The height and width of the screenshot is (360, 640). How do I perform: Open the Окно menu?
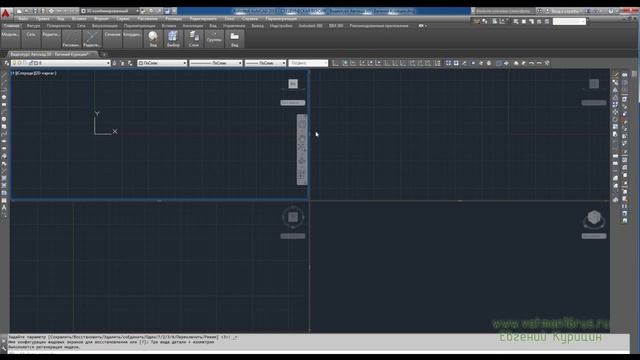229,19
